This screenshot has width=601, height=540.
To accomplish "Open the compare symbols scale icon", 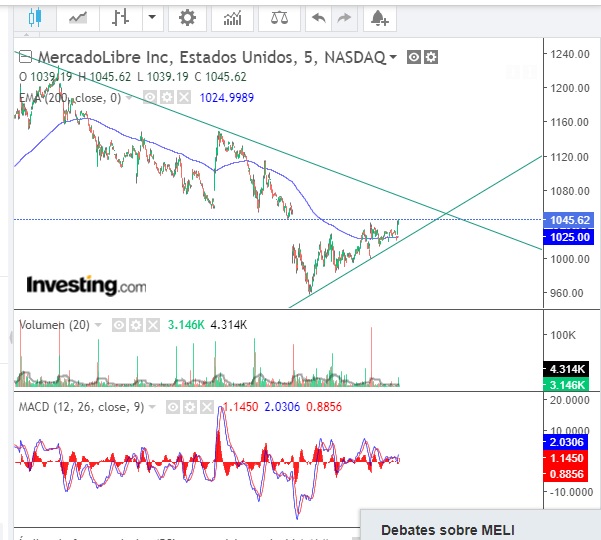I will pyautogui.click(x=279, y=18).
